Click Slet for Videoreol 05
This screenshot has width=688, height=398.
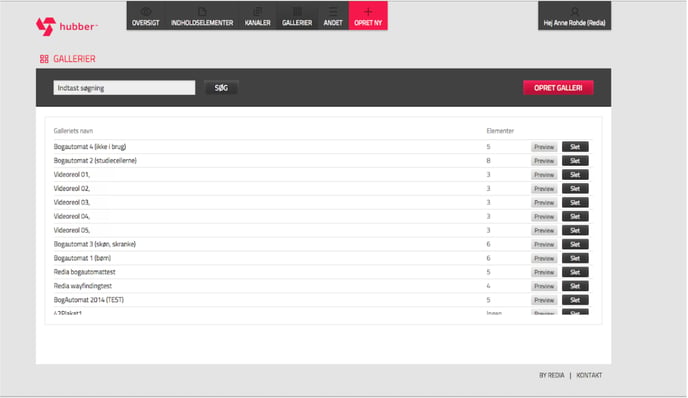point(575,230)
